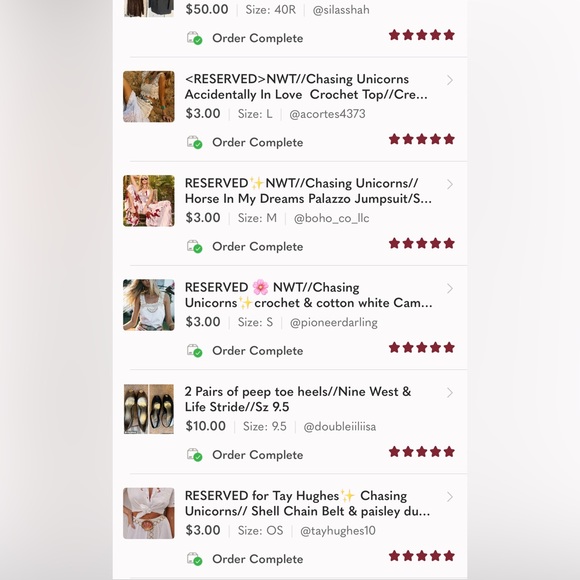Expand Horse In My Dreams jumpsuit order chevron

coord(450,184)
